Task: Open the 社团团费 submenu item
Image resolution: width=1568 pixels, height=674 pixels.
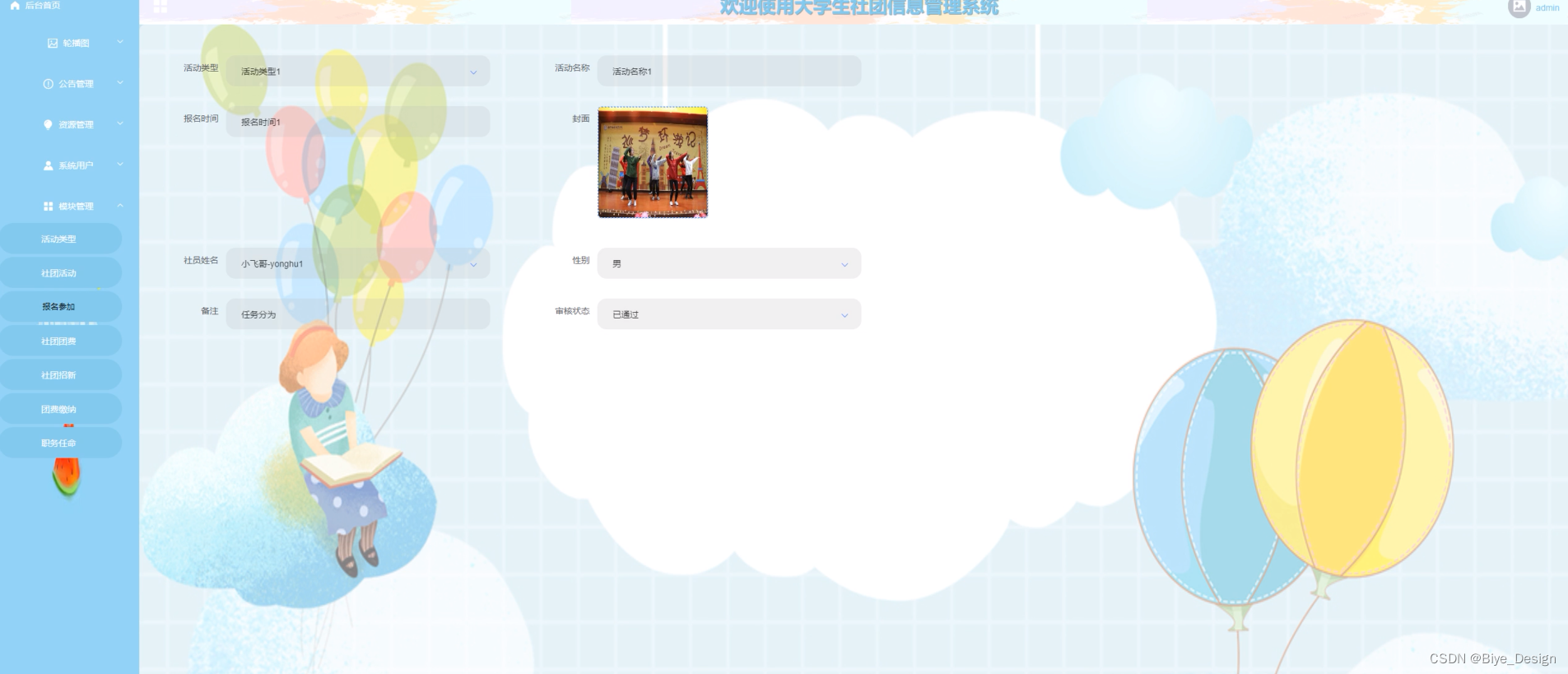Action: coord(60,341)
